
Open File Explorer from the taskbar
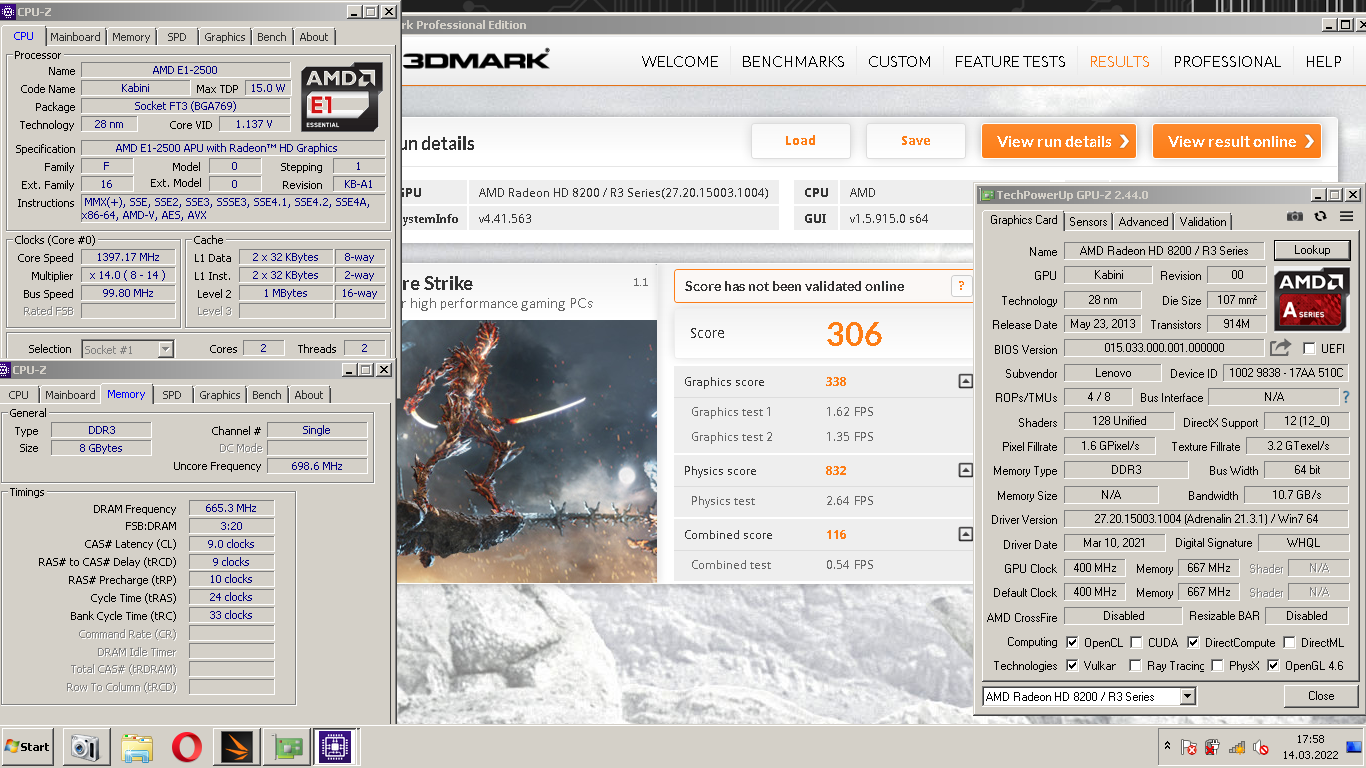pyautogui.click(x=136, y=747)
